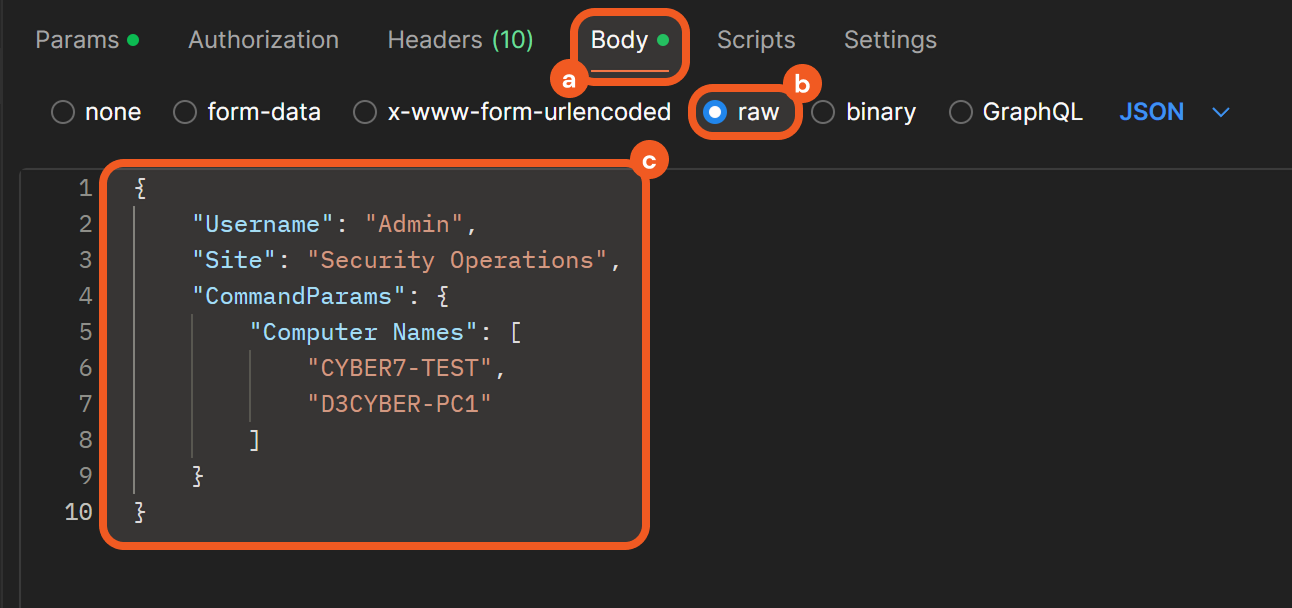
Task: Click the orange annotation badge labeled b
Action: click(801, 81)
